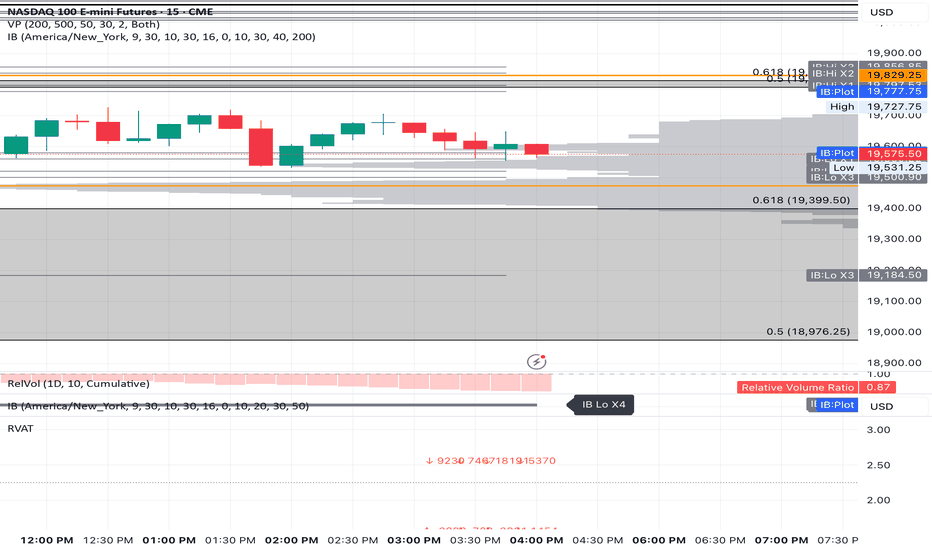Click the 12:00 PM time axis label
The width and height of the screenshot is (932, 550).
point(46,540)
